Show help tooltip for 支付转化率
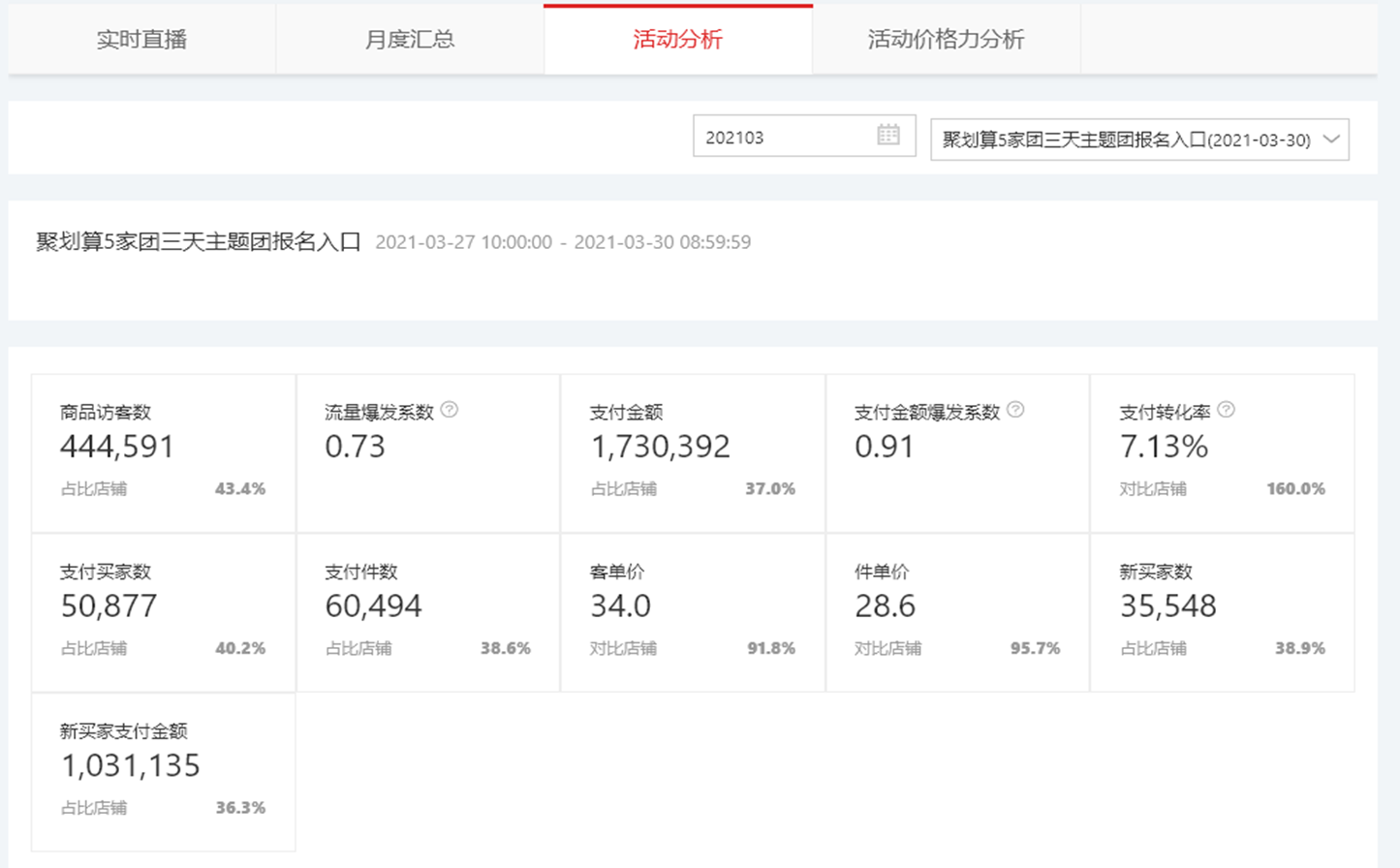The width and height of the screenshot is (1400, 868). click(x=1226, y=410)
